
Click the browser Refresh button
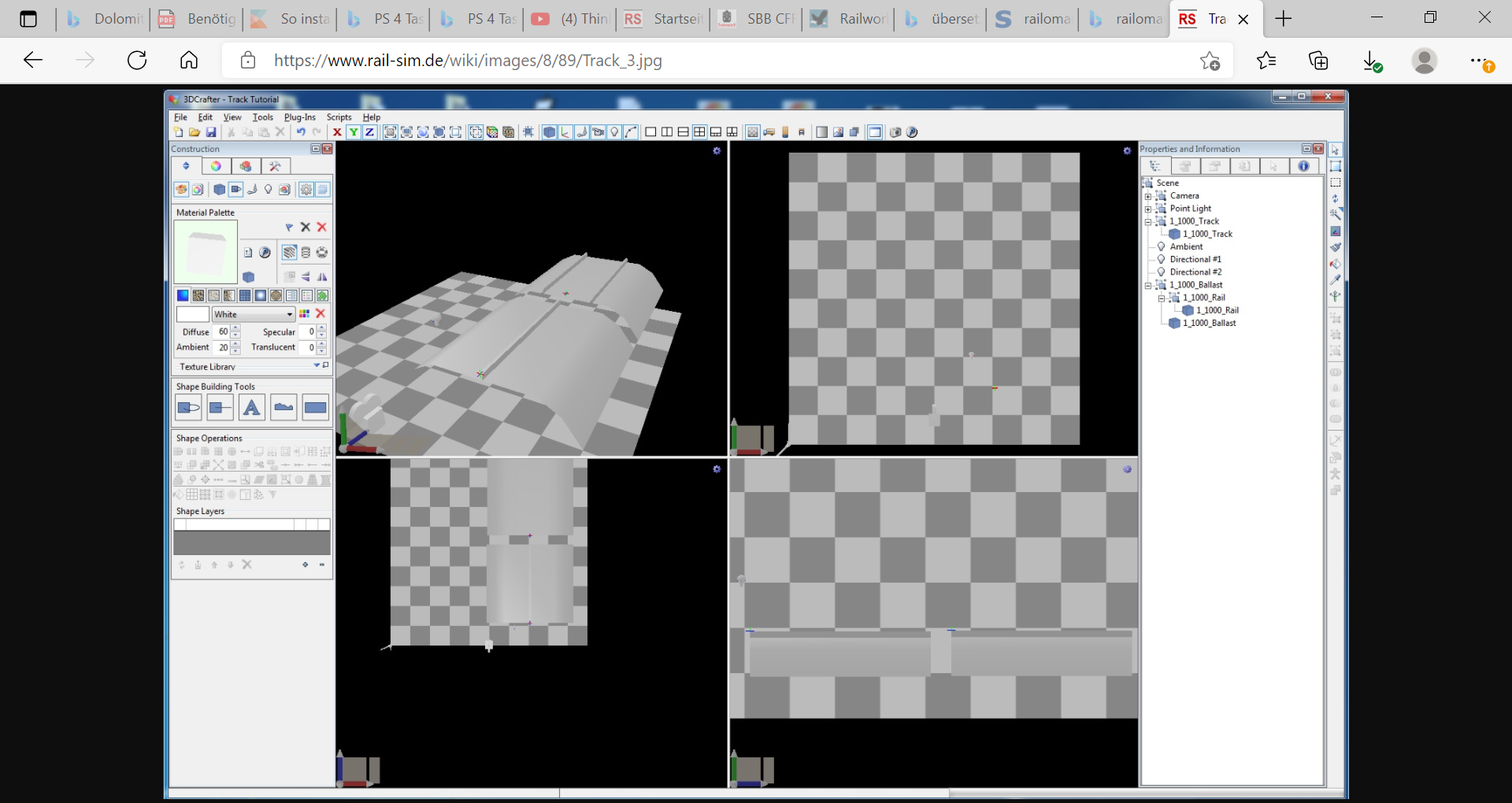pos(137,61)
